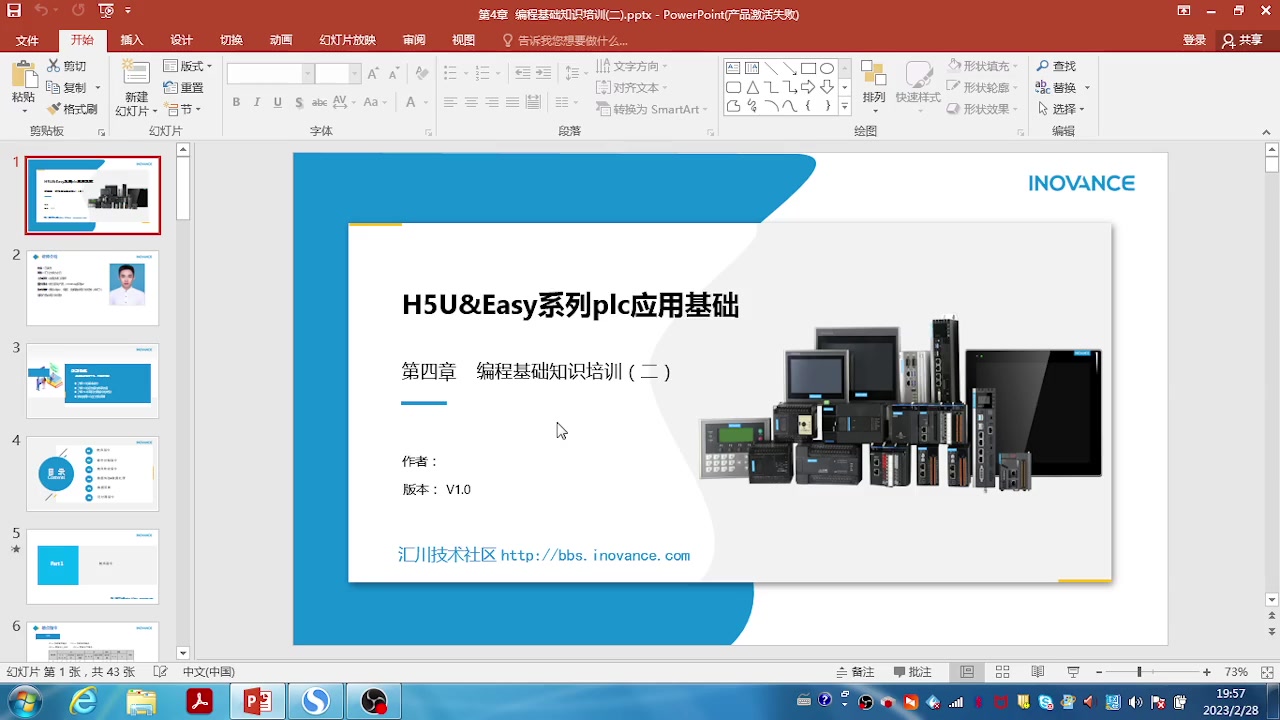Click the Sign in (登录) link
Image resolution: width=1280 pixels, height=720 pixels.
(1194, 40)
